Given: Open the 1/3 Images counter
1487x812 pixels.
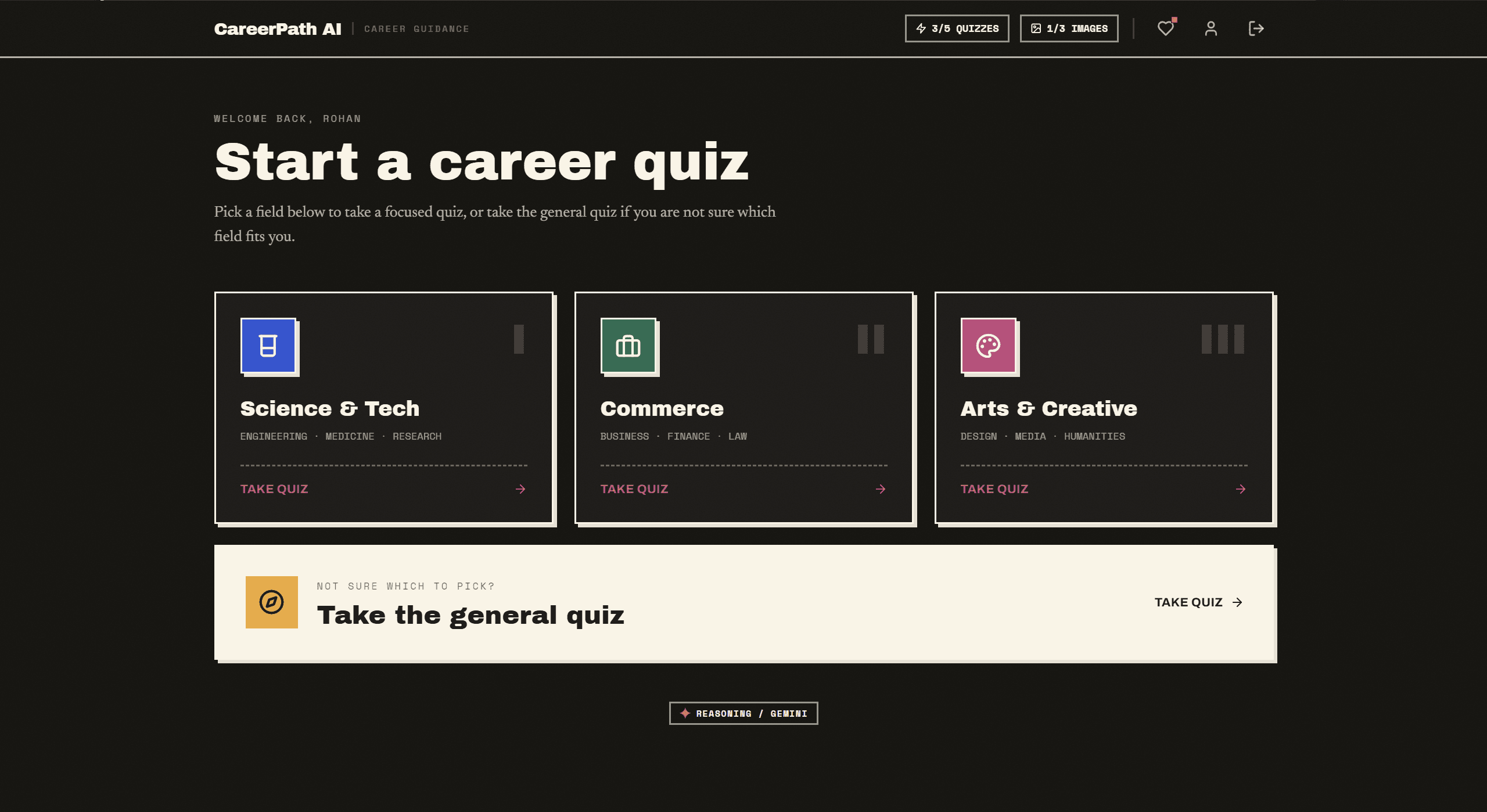Looking at the screenshot, I should [1069, 28].
